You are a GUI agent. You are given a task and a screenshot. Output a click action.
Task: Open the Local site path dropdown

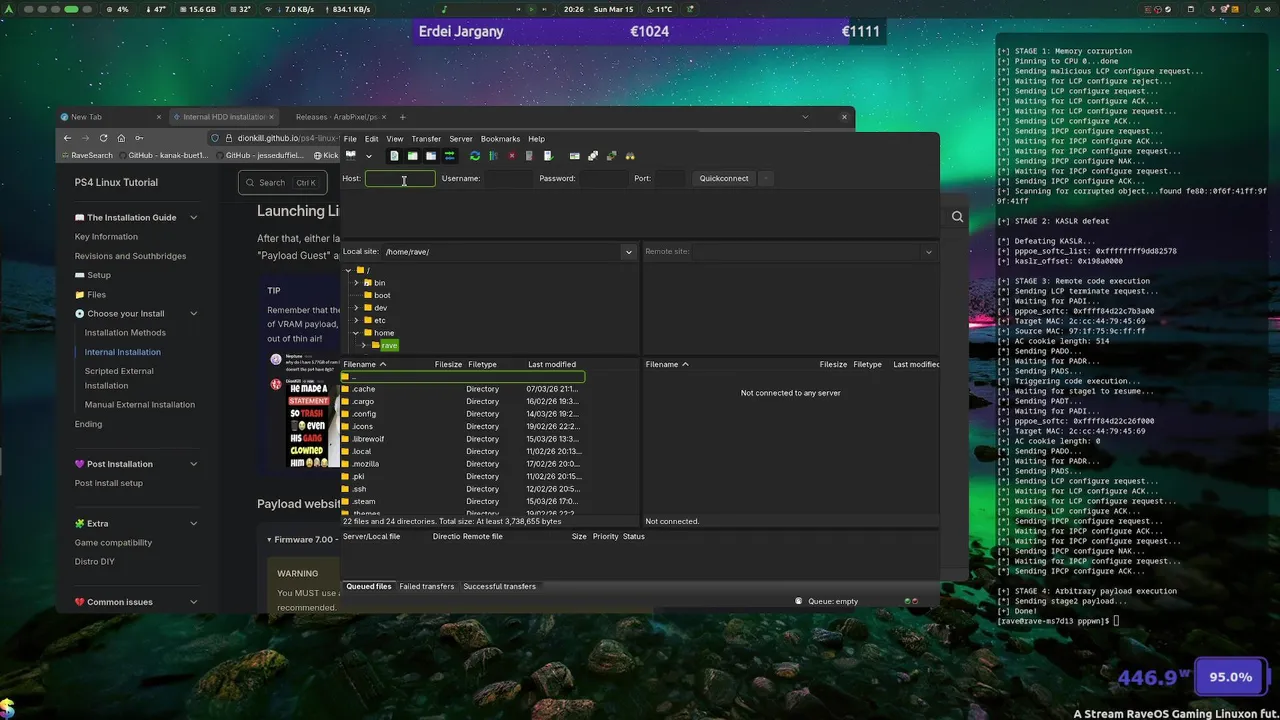click(628, 252)
